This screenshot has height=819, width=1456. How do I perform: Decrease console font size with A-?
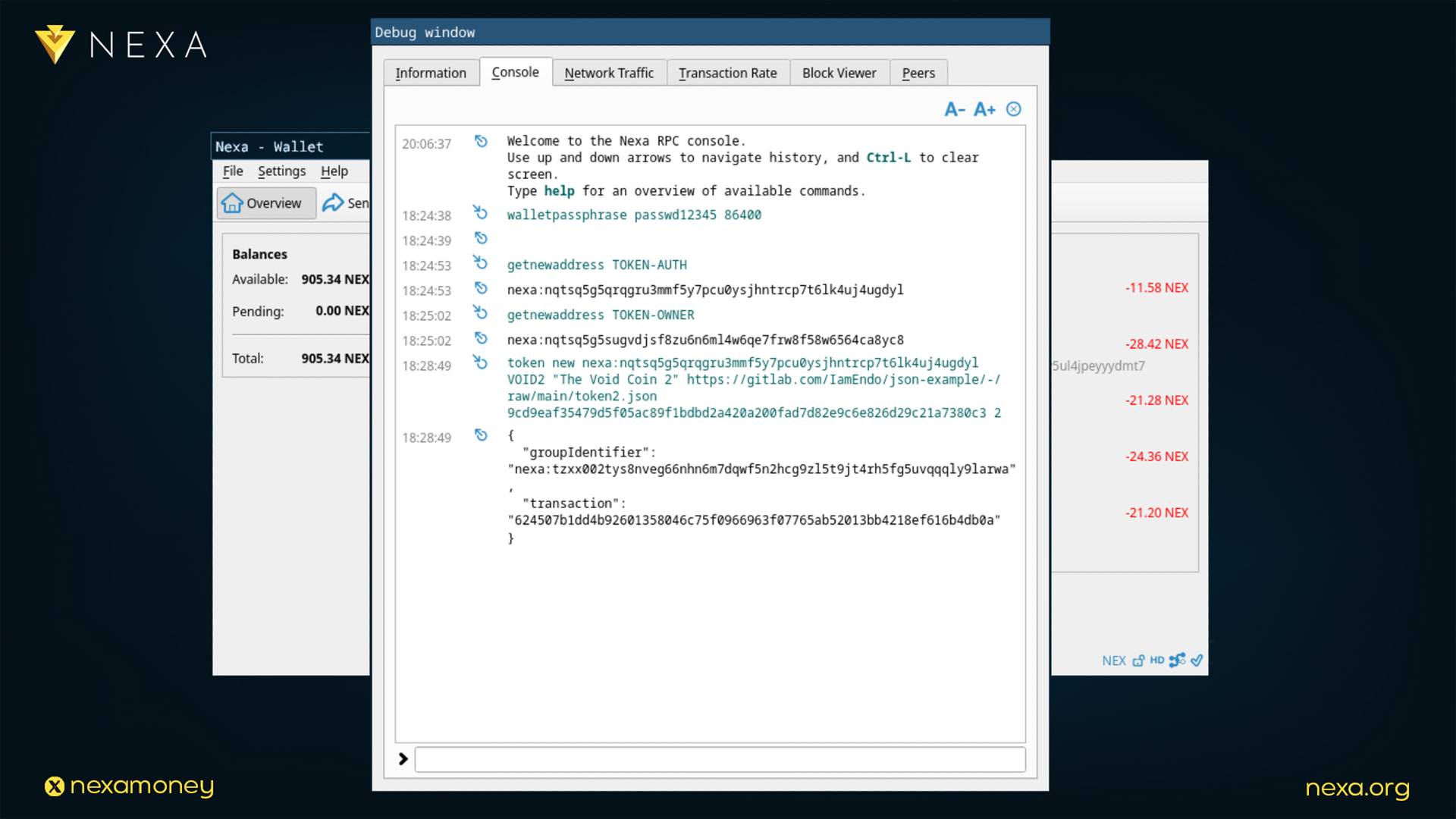click(954, 109)
